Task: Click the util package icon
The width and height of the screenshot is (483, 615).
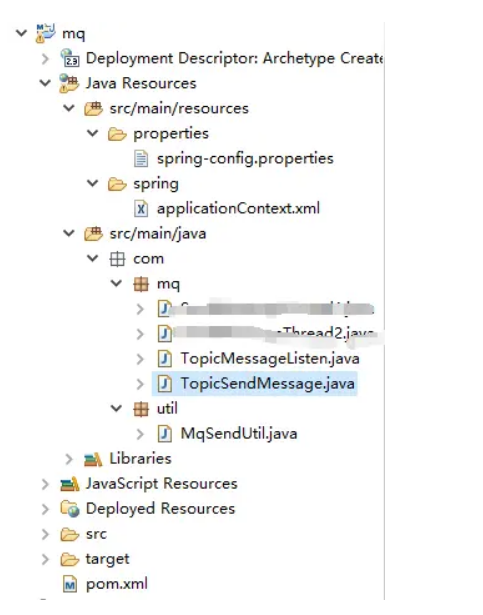Action: pyautogui.click(x=141, y=409)
